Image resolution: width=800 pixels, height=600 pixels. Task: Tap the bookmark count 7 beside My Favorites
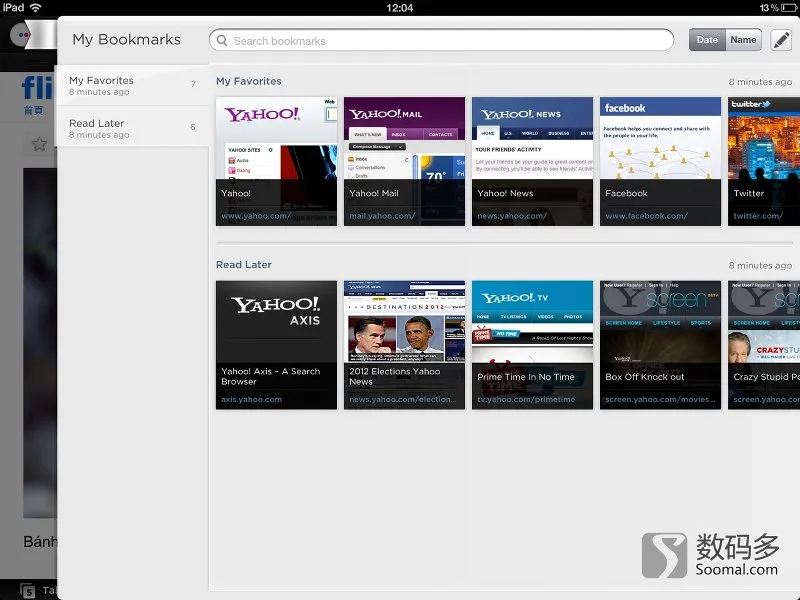coord(193,84)
